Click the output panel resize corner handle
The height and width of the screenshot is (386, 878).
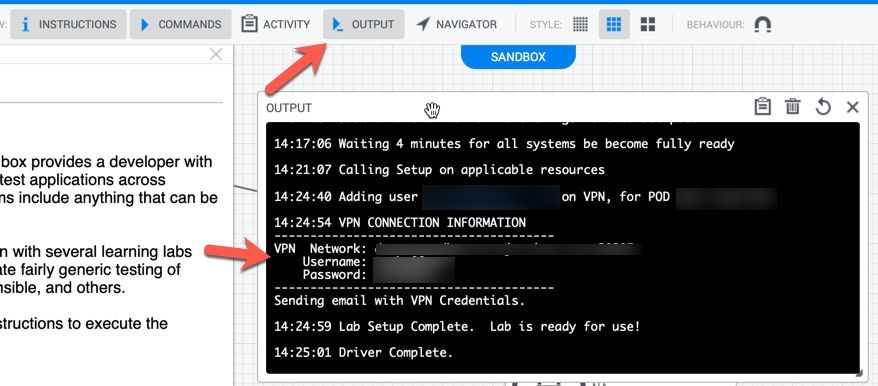[860, 372]
